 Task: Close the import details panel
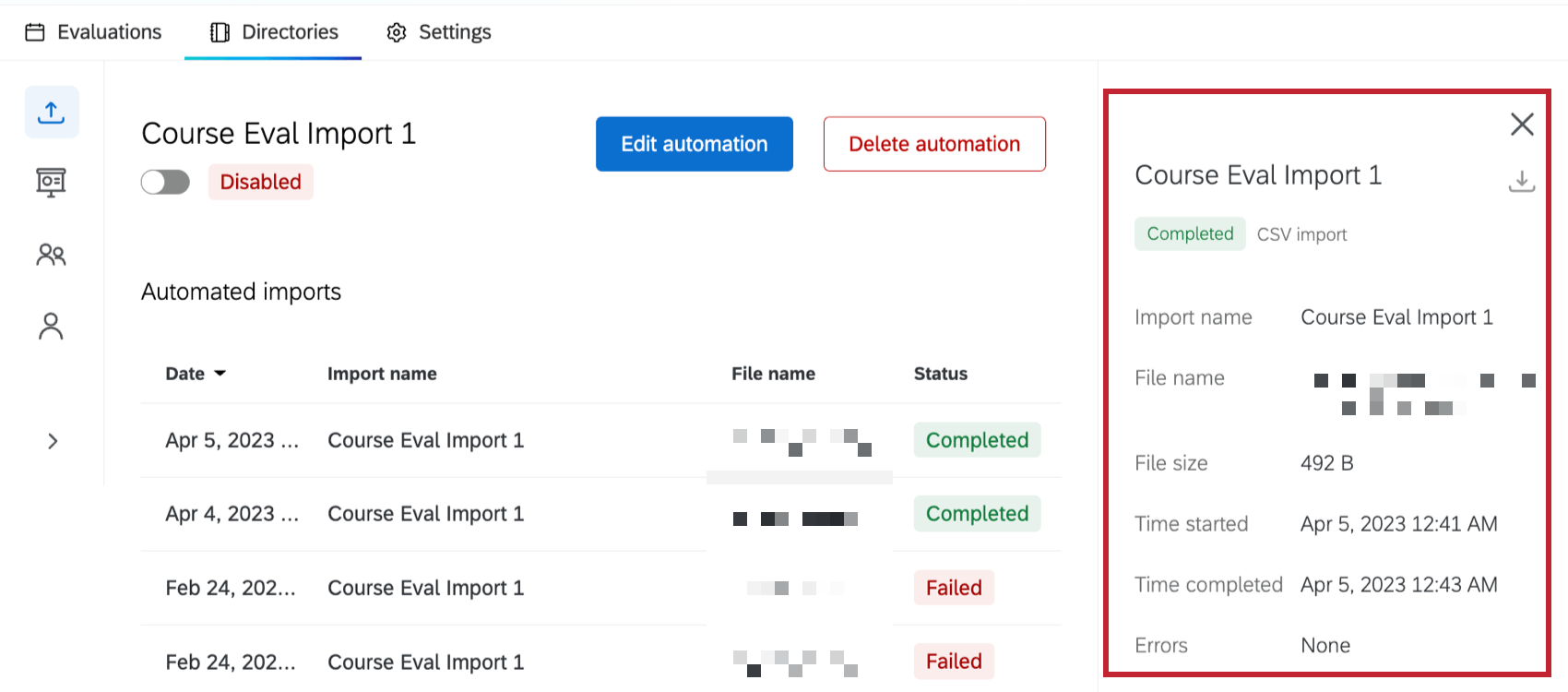click(1521, 125)
